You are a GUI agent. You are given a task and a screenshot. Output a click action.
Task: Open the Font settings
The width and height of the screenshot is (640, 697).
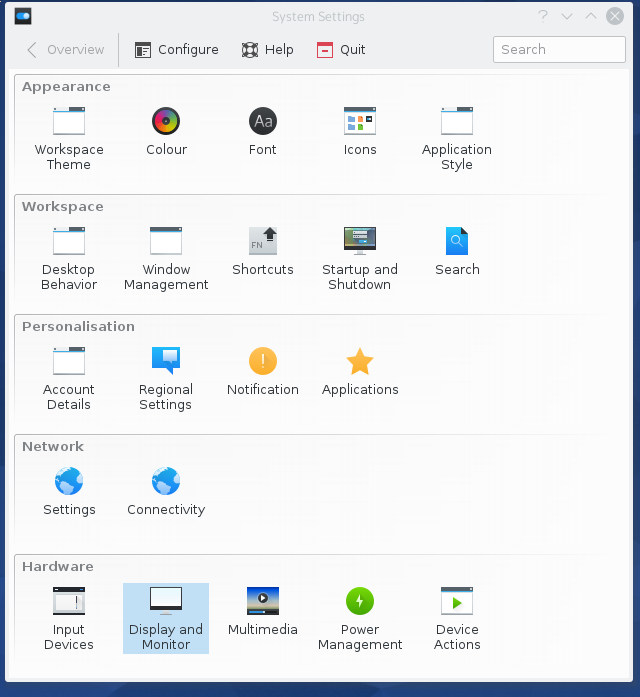263,131
